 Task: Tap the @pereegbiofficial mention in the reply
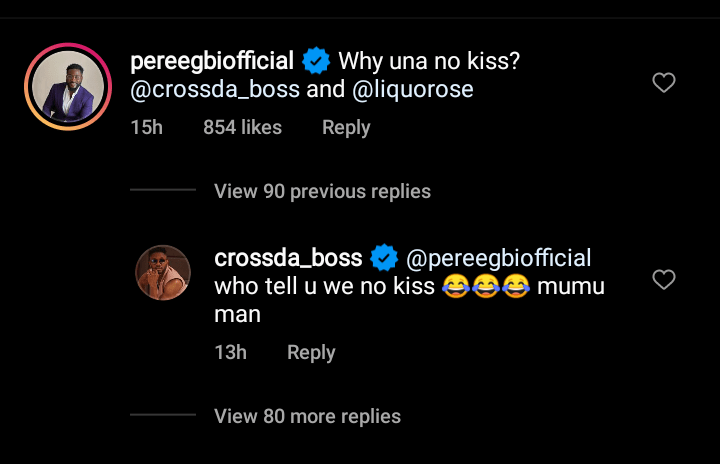[x=498, y=259]
